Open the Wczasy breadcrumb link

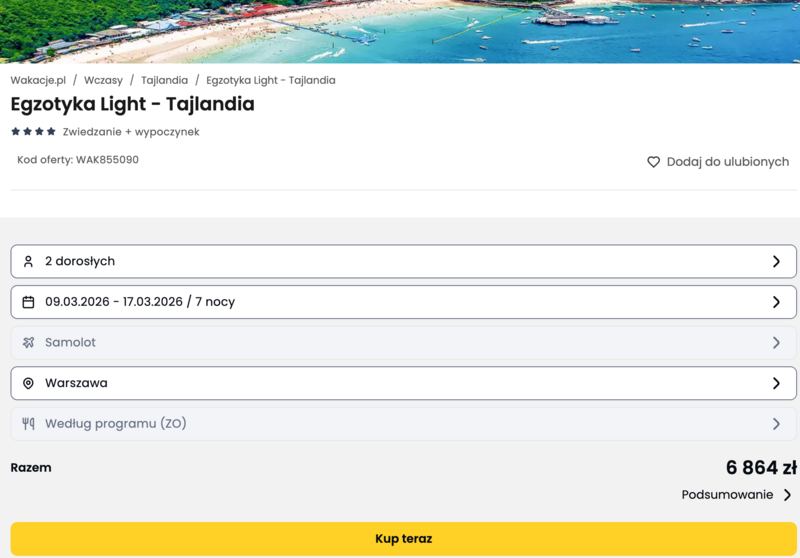coord(103,80)
